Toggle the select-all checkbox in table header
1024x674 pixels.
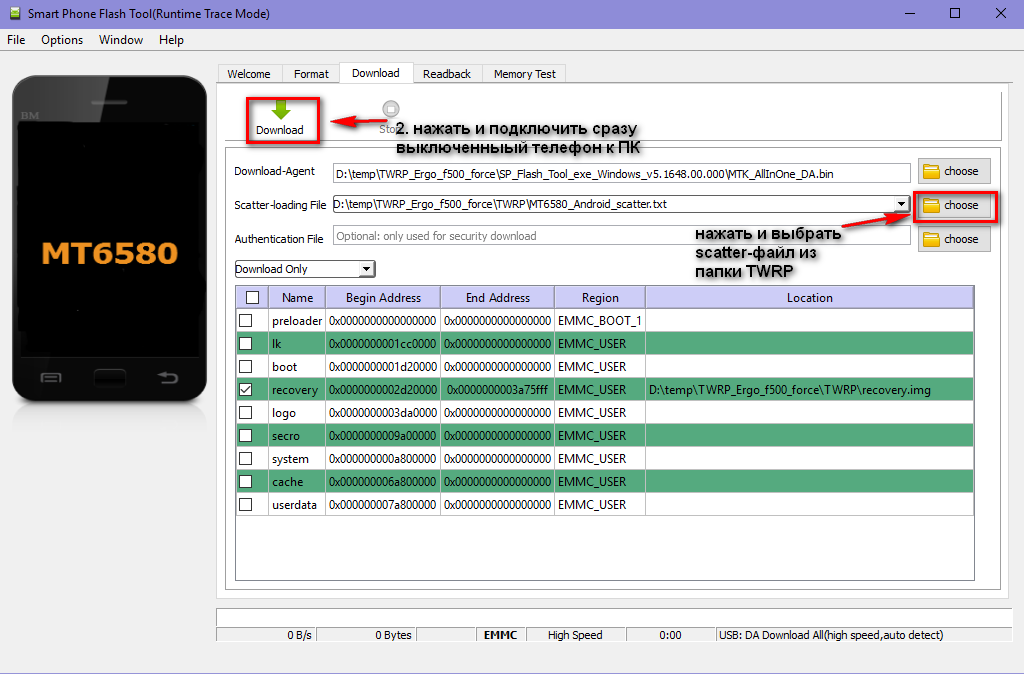point(252,297)
